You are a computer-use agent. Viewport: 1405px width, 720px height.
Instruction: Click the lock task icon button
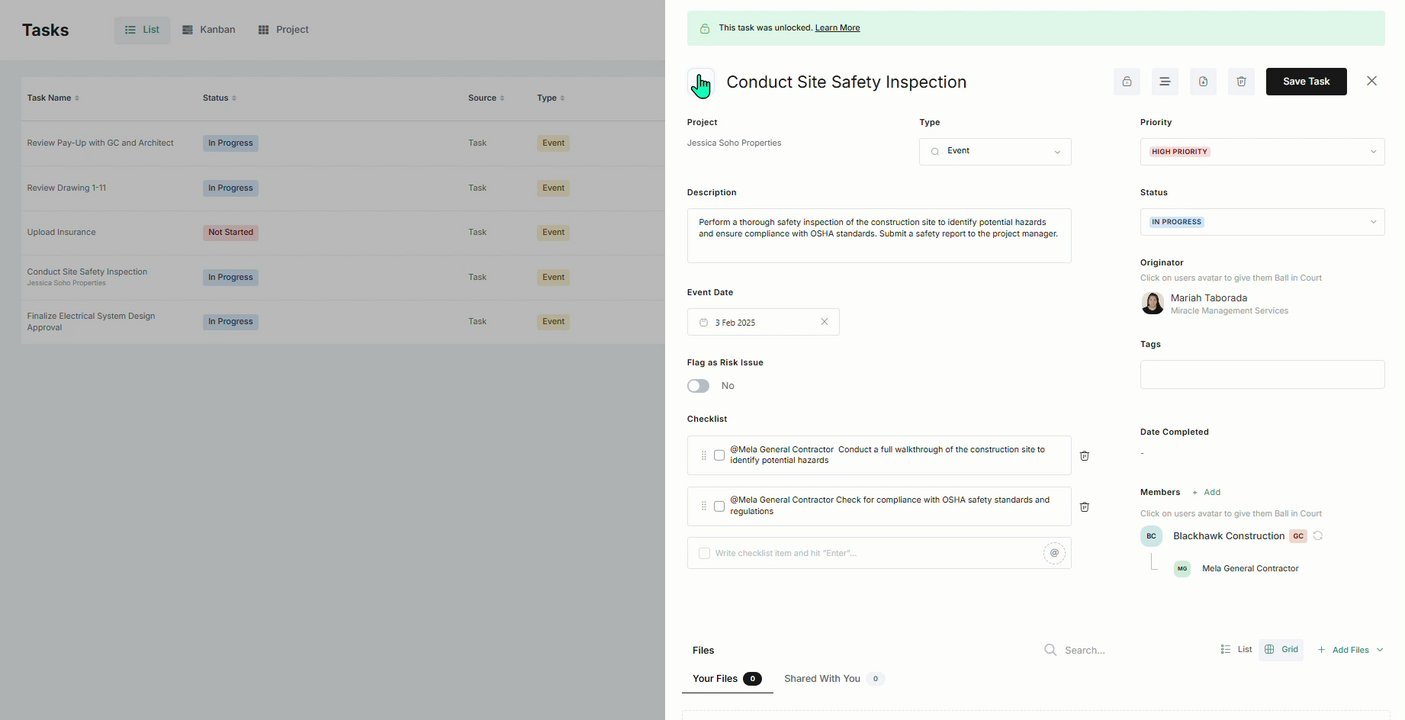pyautogui.click(x=1126, y=82)
